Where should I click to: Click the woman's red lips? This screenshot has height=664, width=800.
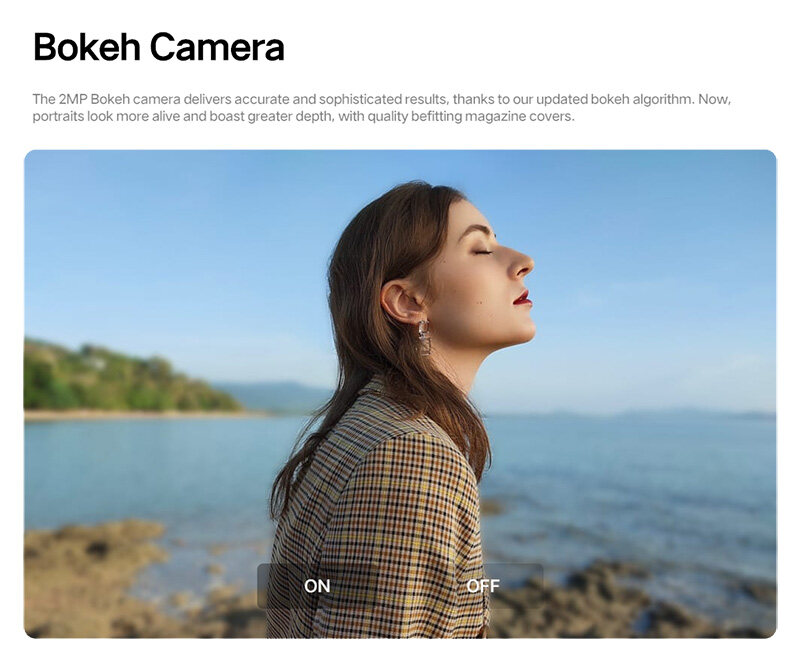[x=521, y=297]
